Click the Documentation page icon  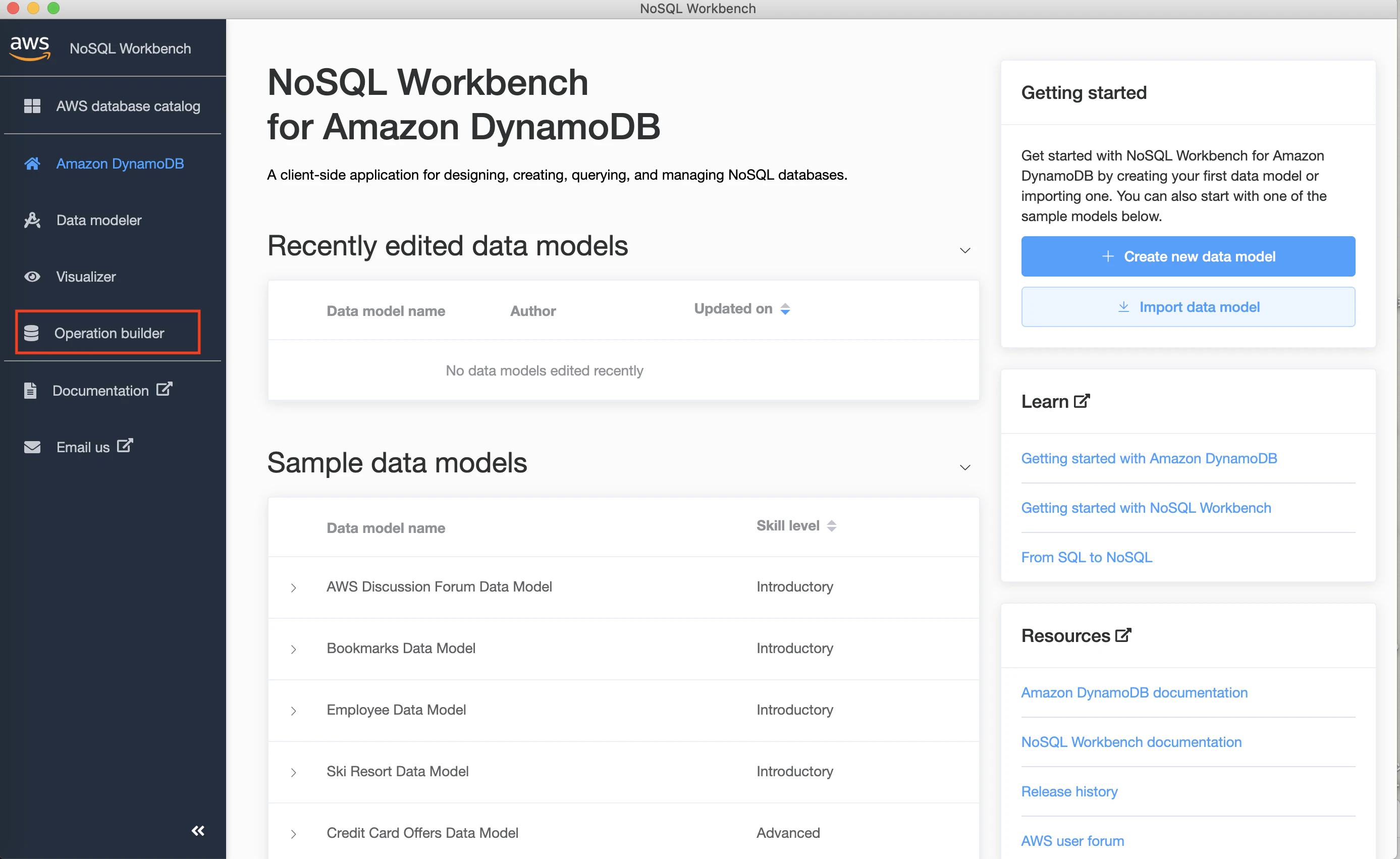click(30, 391)
